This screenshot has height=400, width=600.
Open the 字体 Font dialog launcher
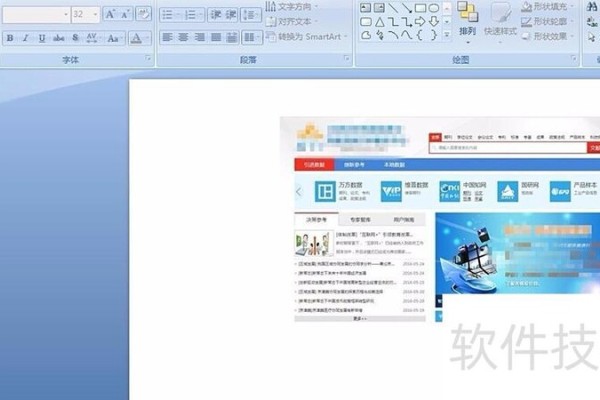tap(148, 59)
